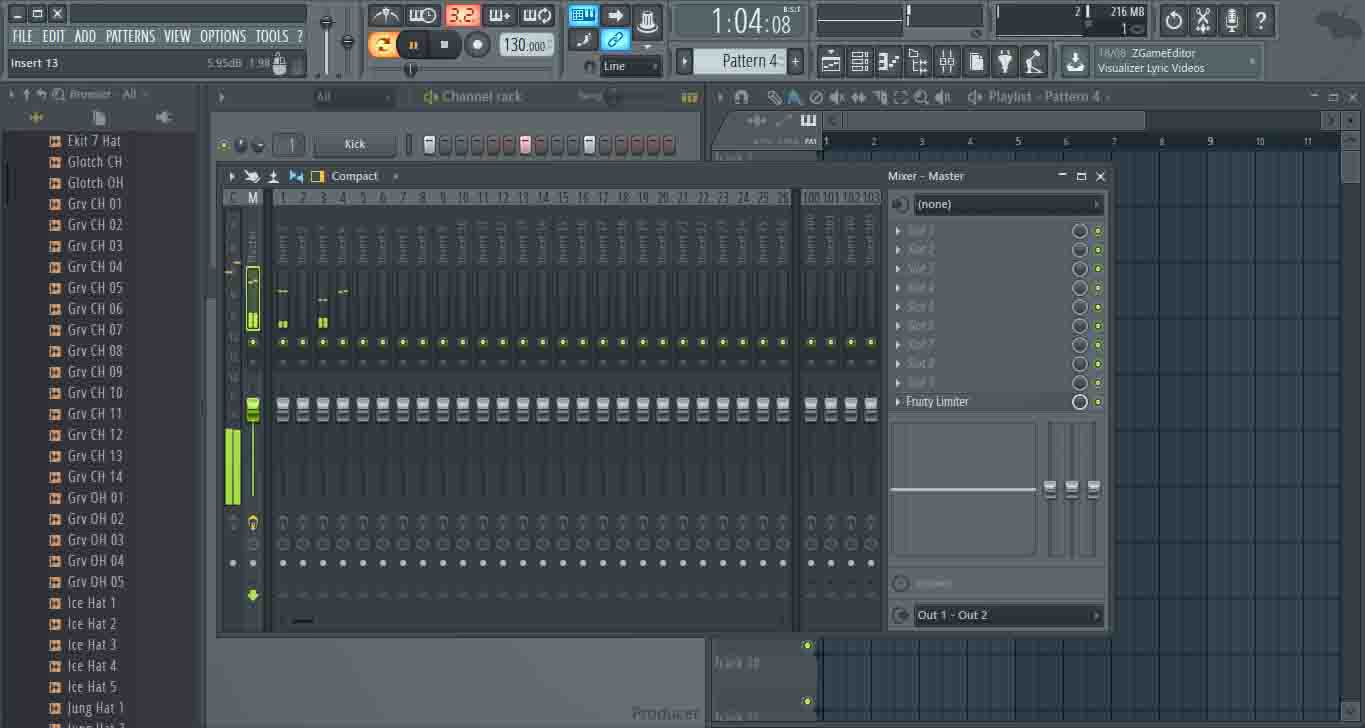Open the Line snap dropdown
This screenshot has width=1365, height=728.
[x=631, y=66]
